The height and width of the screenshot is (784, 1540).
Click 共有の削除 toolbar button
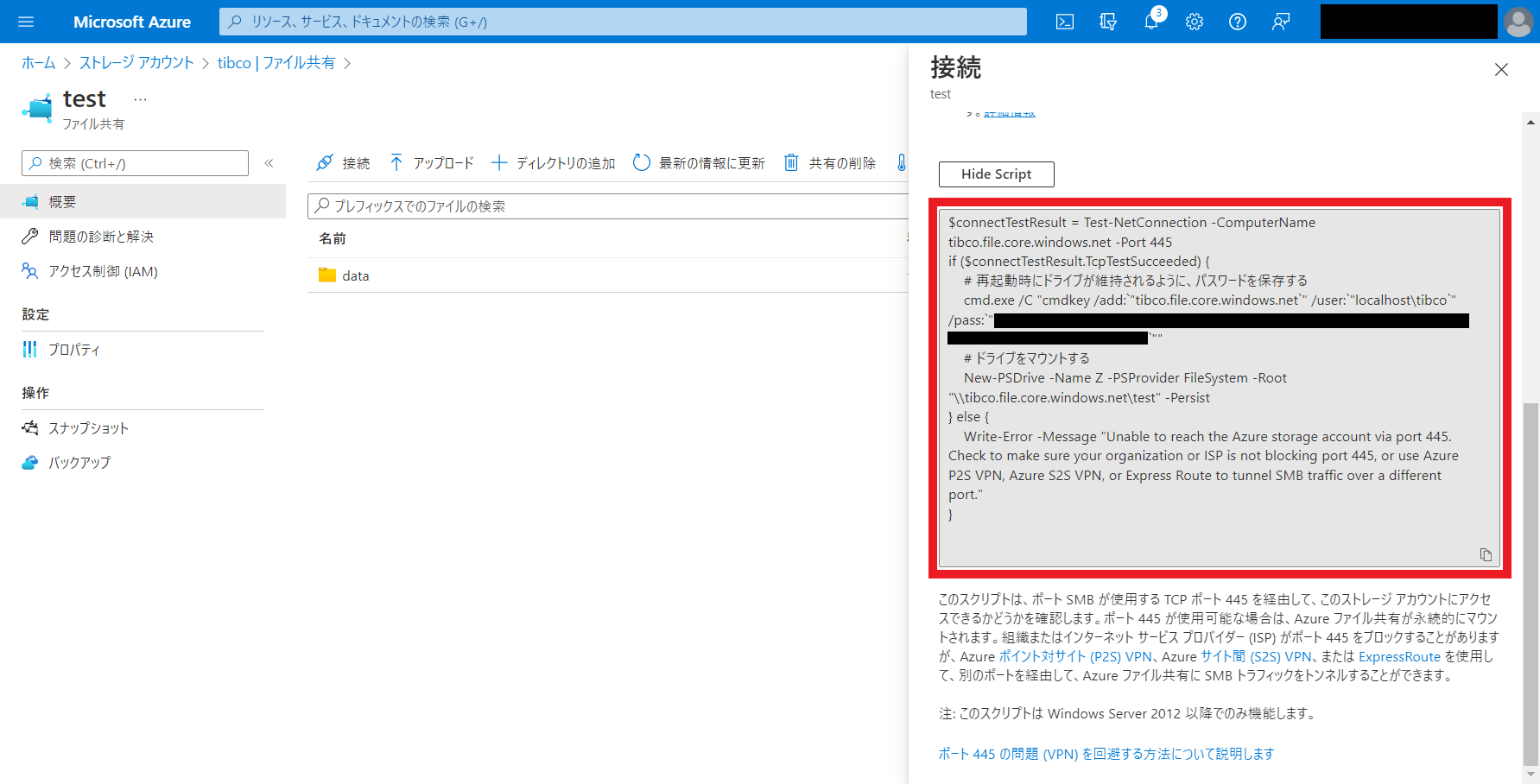pyautogui.click(x=830, y=163)
